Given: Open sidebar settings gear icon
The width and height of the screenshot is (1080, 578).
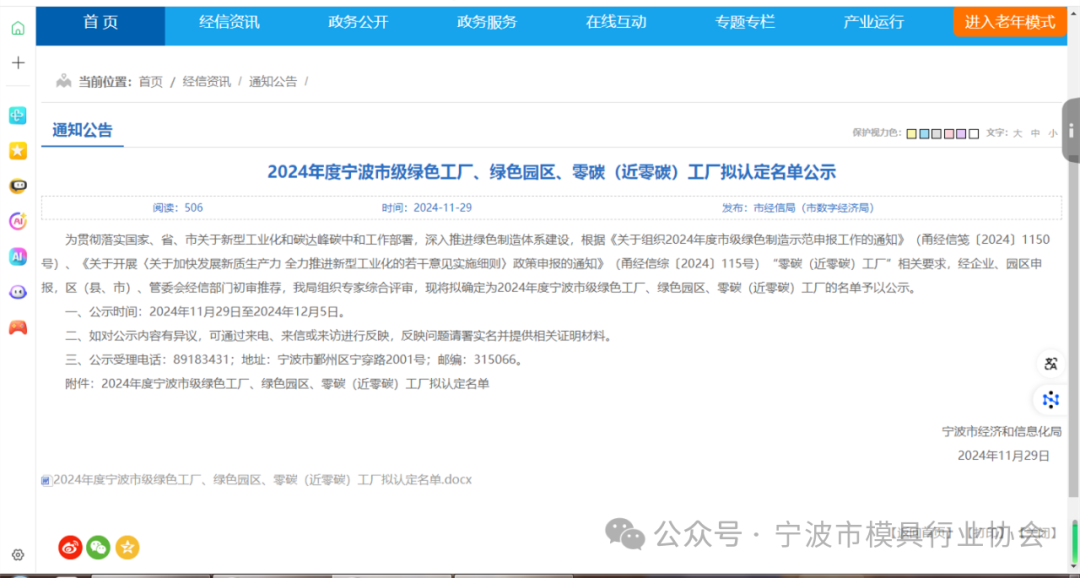Looking at the screenshot, I should (x=18, y=555).
